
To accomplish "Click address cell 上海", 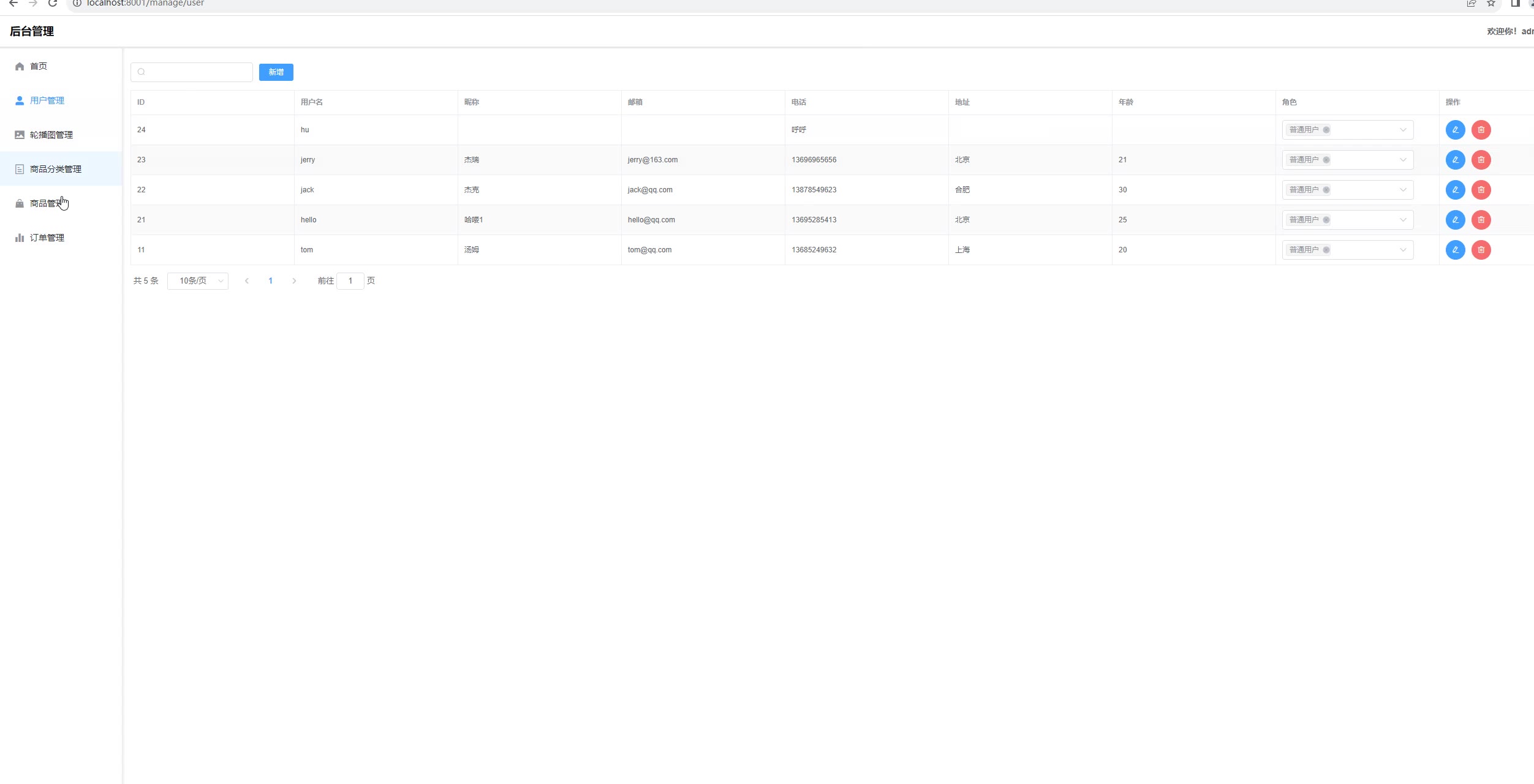I will [962, 250].
